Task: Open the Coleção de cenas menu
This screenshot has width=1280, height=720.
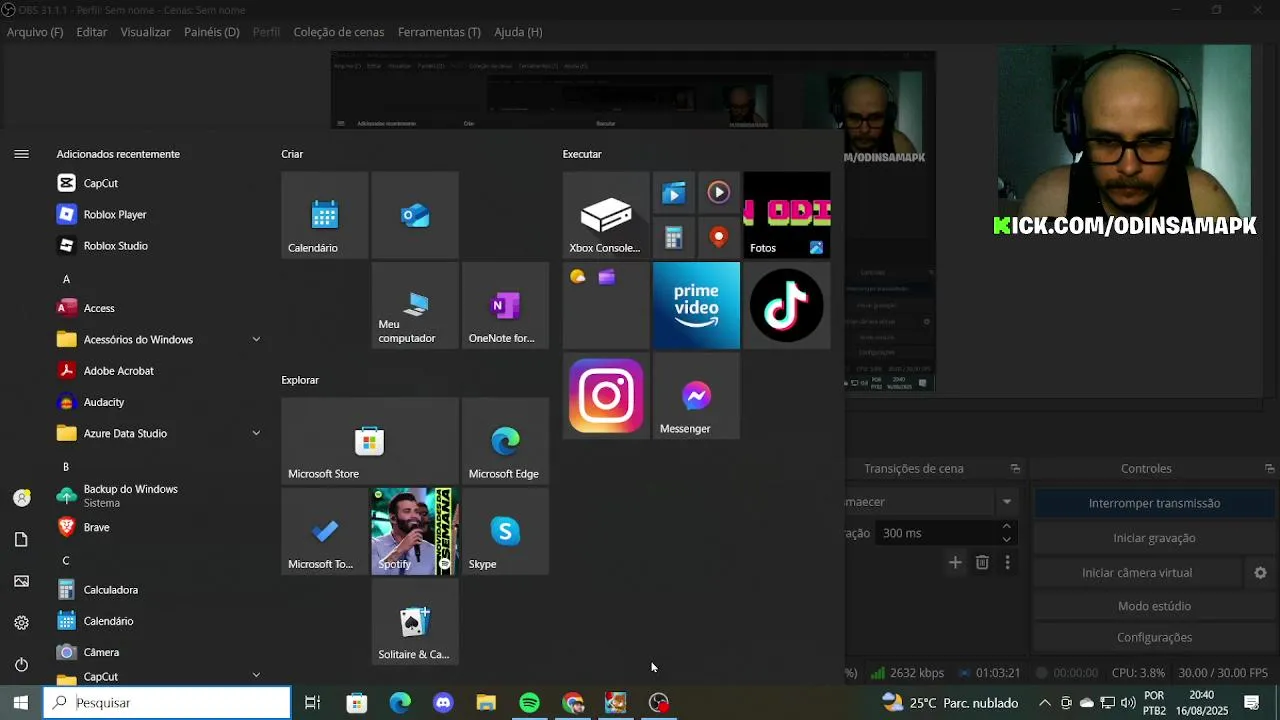Action: (x=339, y=32)
